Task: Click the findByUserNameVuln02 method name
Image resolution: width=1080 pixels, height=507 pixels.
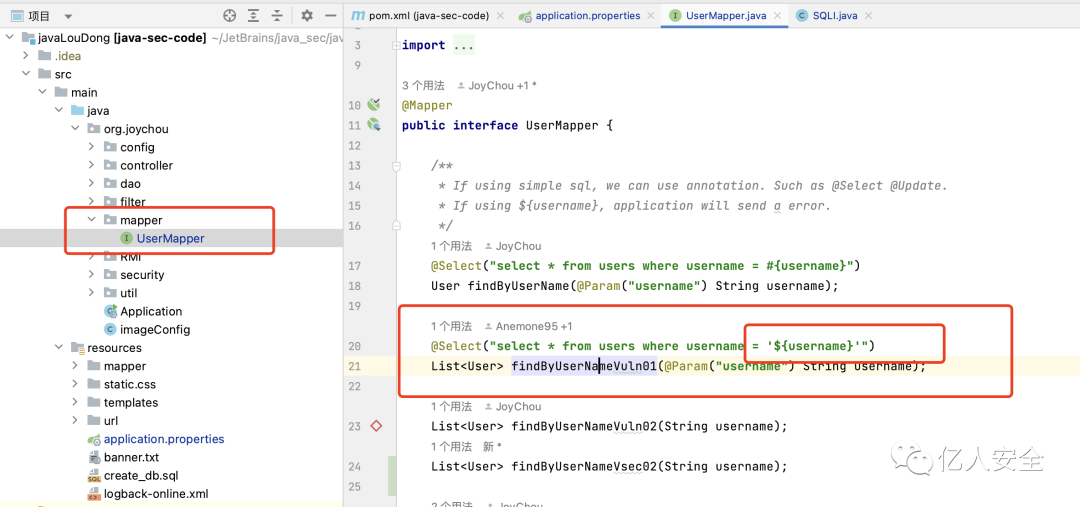Action: tap(583, 426)
